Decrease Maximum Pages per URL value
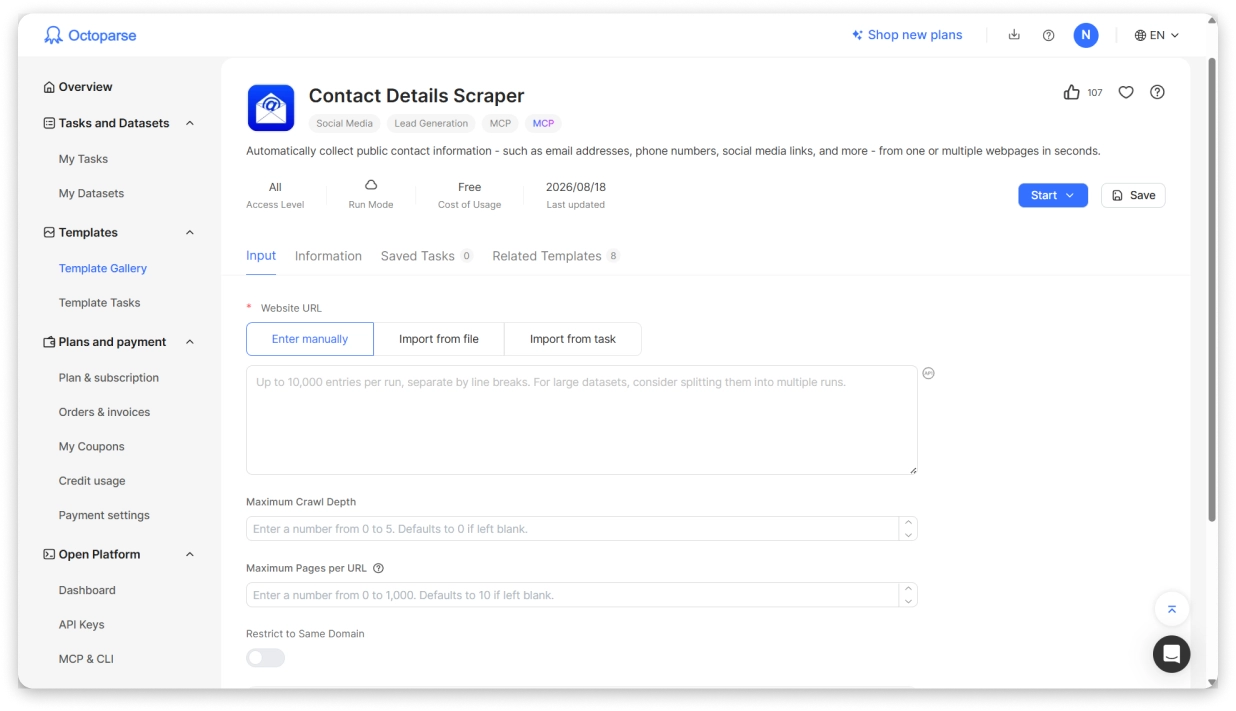This screenshot has width=1236, height=711. [908, 601]
